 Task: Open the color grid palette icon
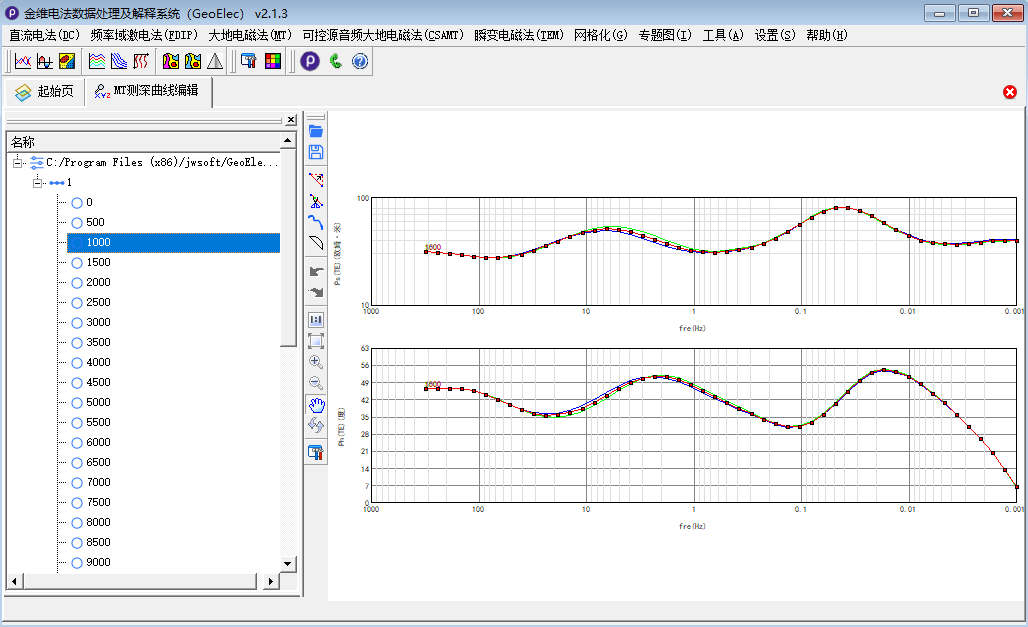tap(273, 61)
